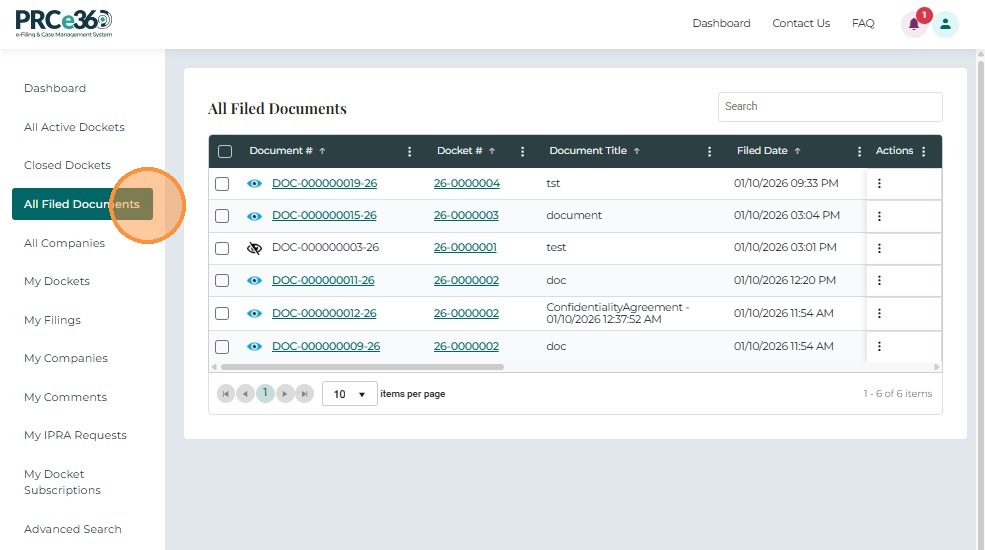Image resolution: width=985 pixels, height=550 pixels.
Task: Navigate to My Dockets
Action: coord(57,281)
